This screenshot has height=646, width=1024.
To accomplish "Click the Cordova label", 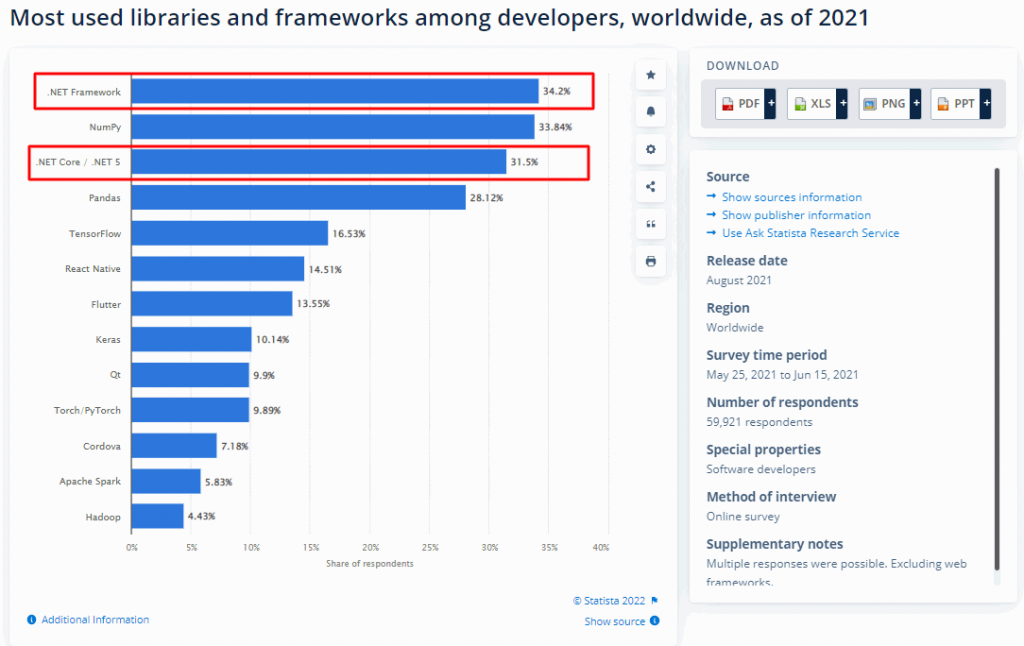I will click(102, 446).
